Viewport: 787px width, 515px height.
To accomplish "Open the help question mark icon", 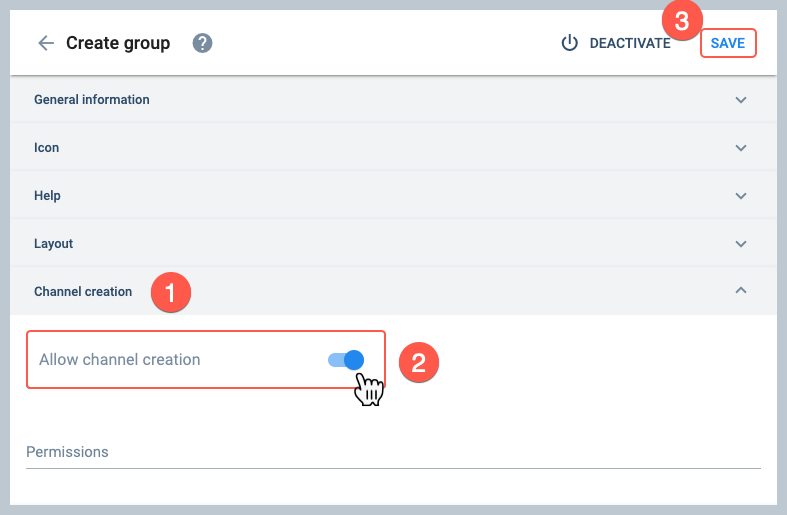I will tap(202, 43).
